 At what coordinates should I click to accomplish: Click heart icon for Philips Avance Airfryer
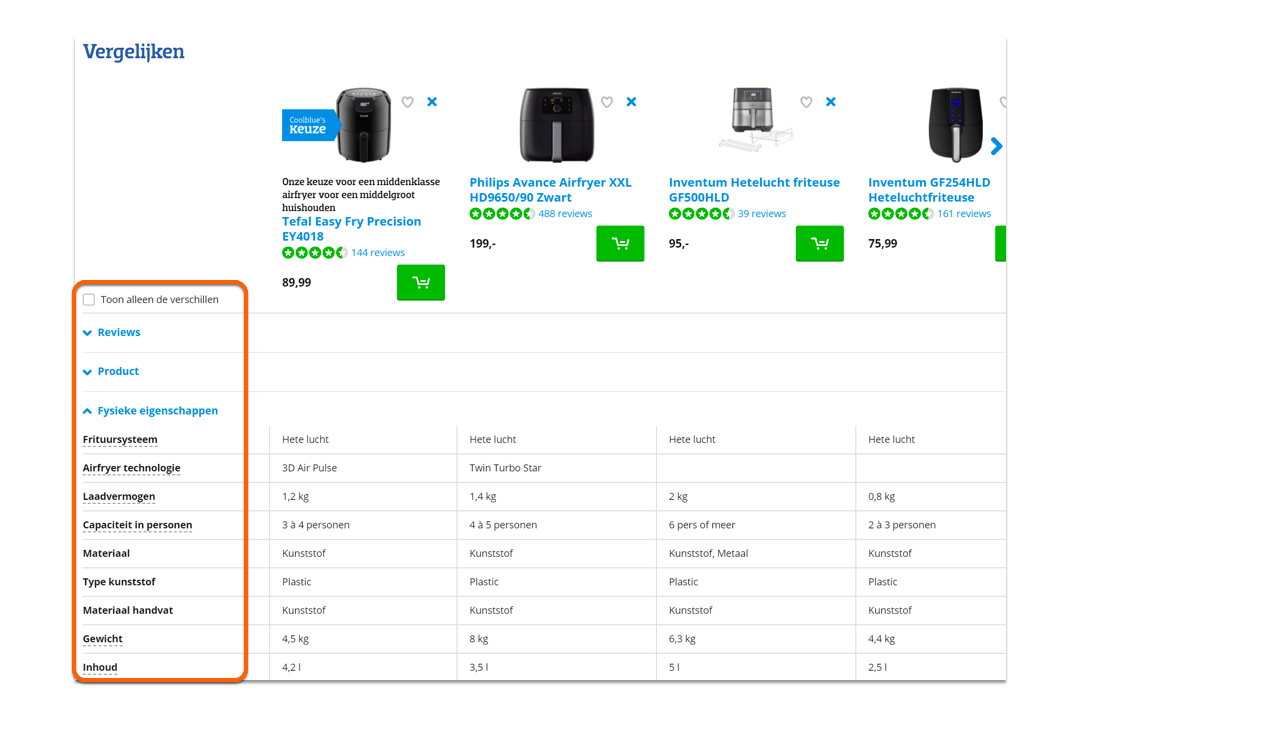tap(607, 102)
